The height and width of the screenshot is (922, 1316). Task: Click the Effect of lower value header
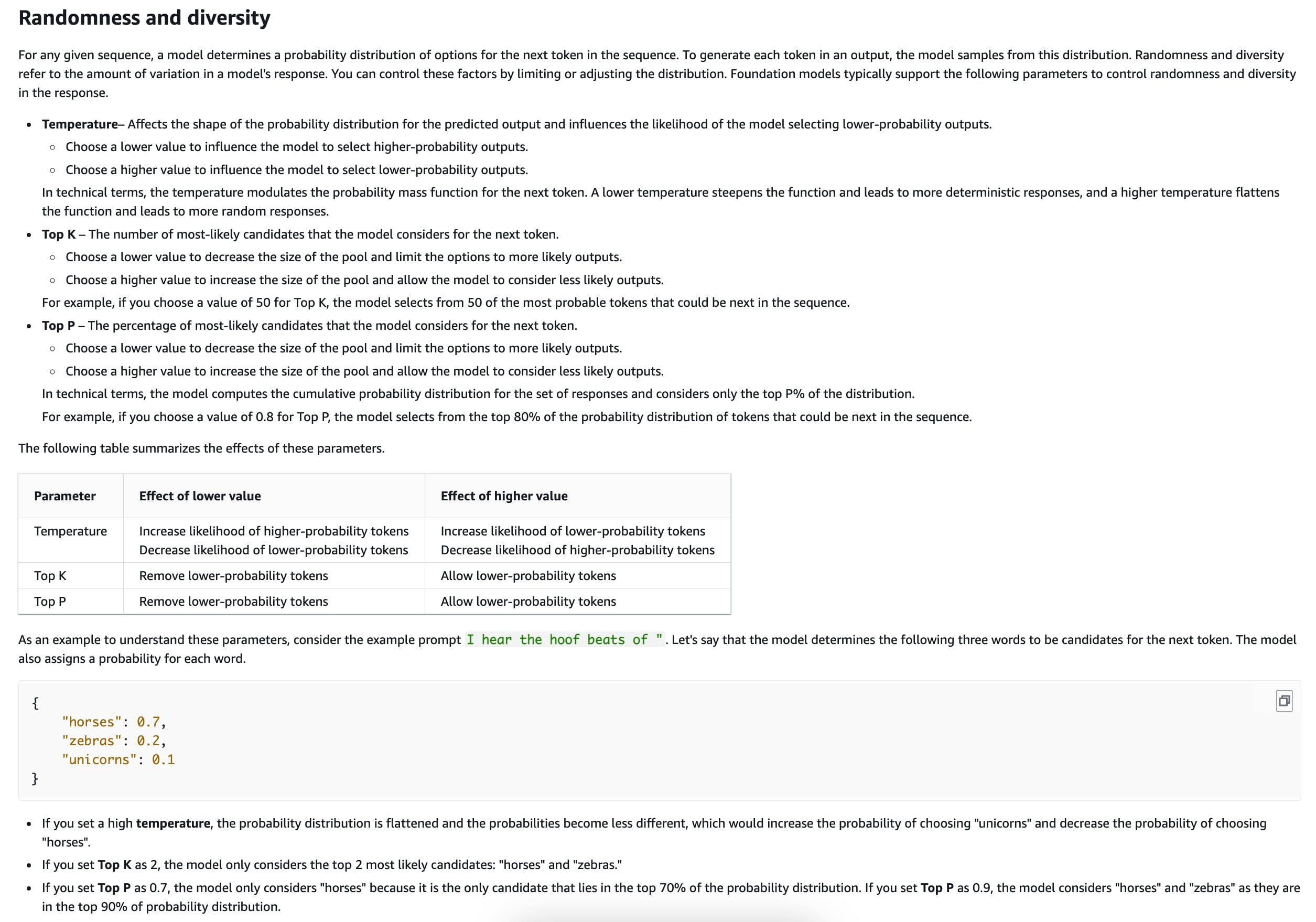199,496
